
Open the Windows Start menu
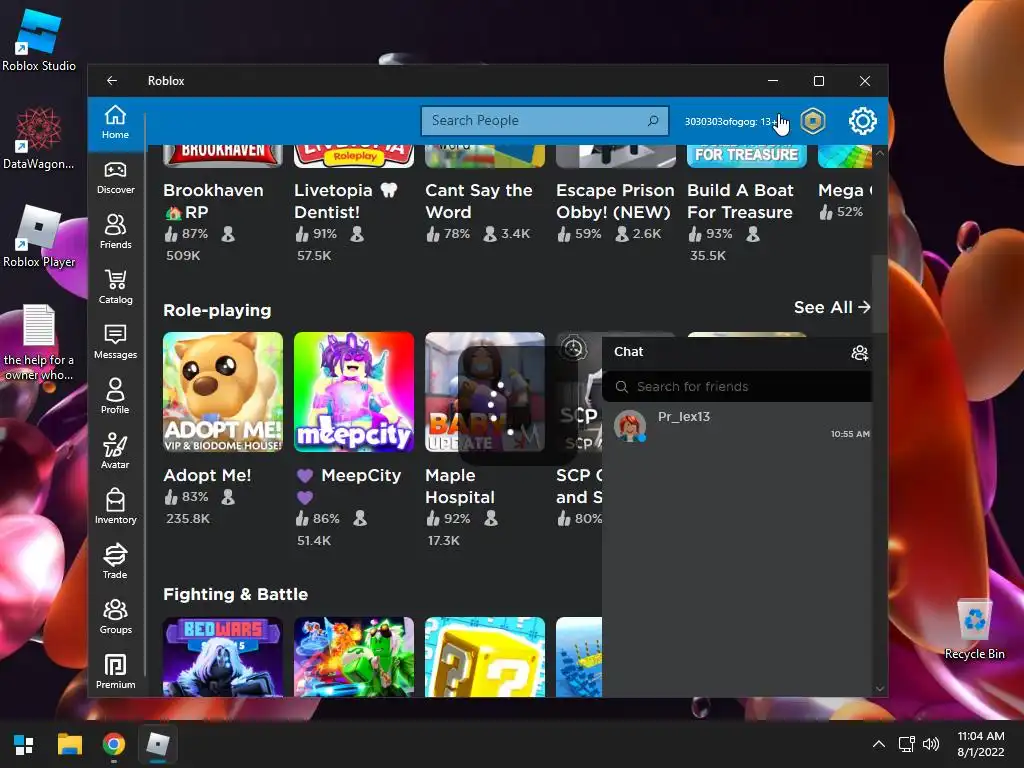click(24, 744)
